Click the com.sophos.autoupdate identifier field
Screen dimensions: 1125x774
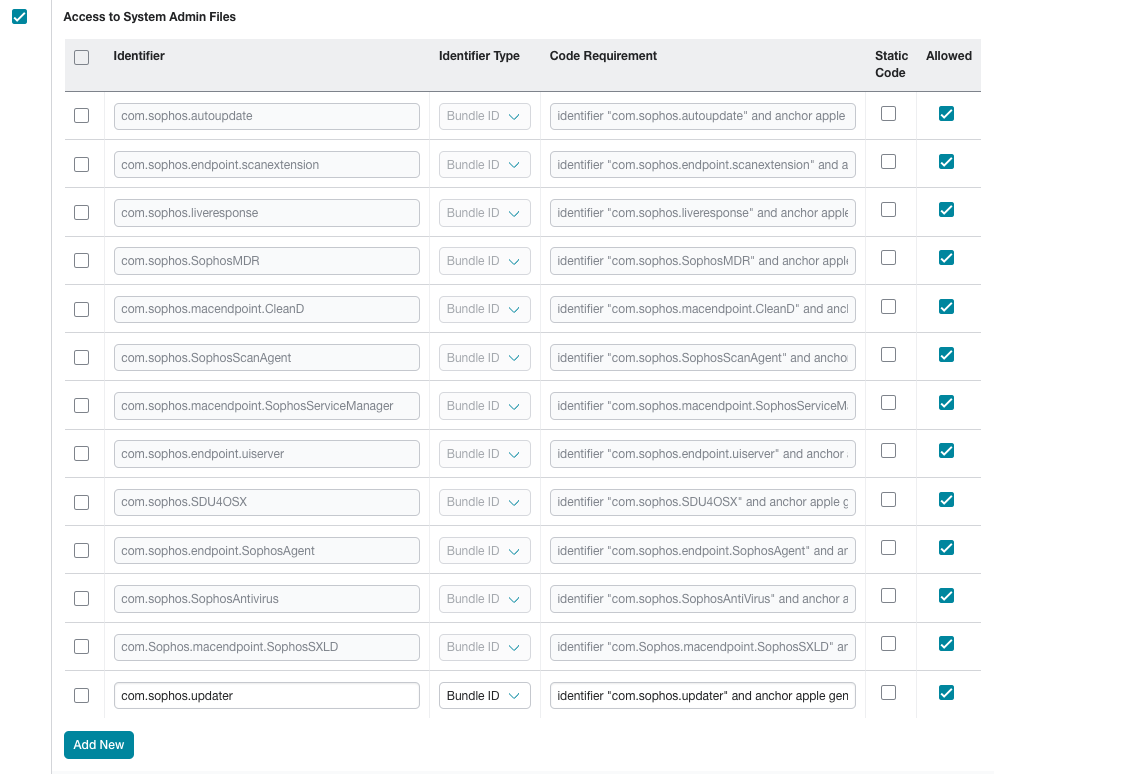click(x=267, y=116)
